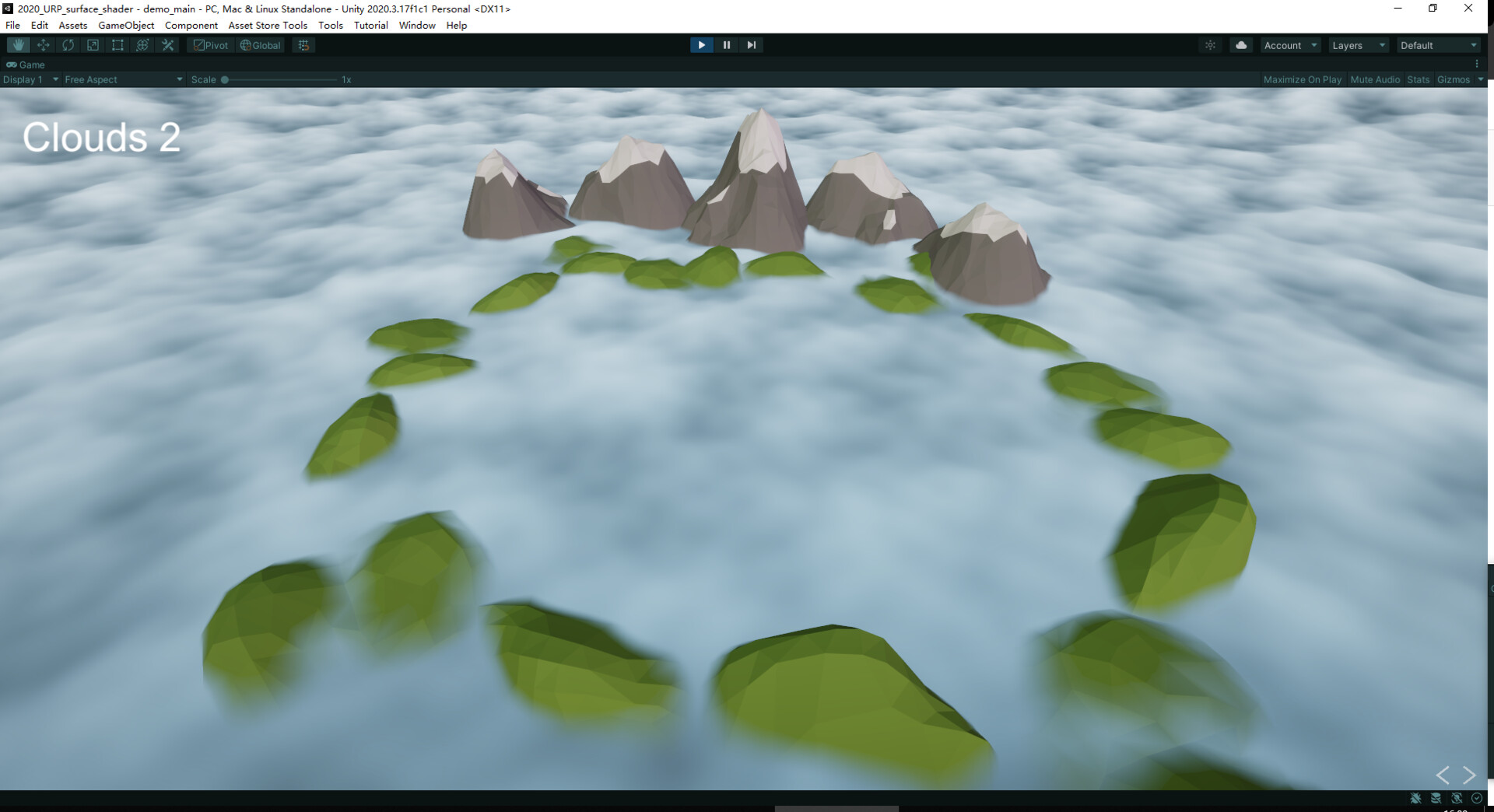Toggle Global coordinate mode
This screenshot has width=1494, height=812.
pos(260,44)
